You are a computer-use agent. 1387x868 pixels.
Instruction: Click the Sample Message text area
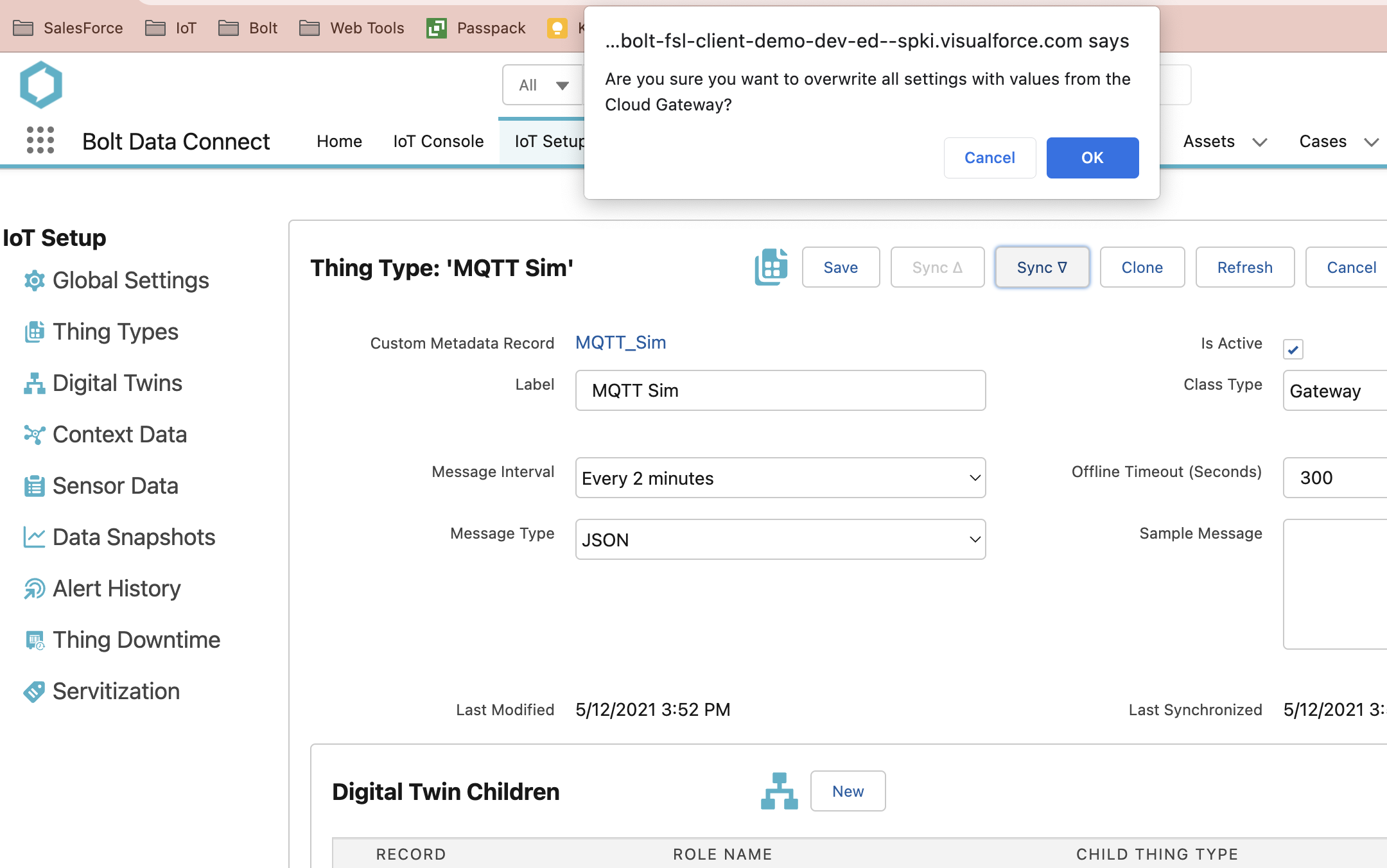[1335, 584]
